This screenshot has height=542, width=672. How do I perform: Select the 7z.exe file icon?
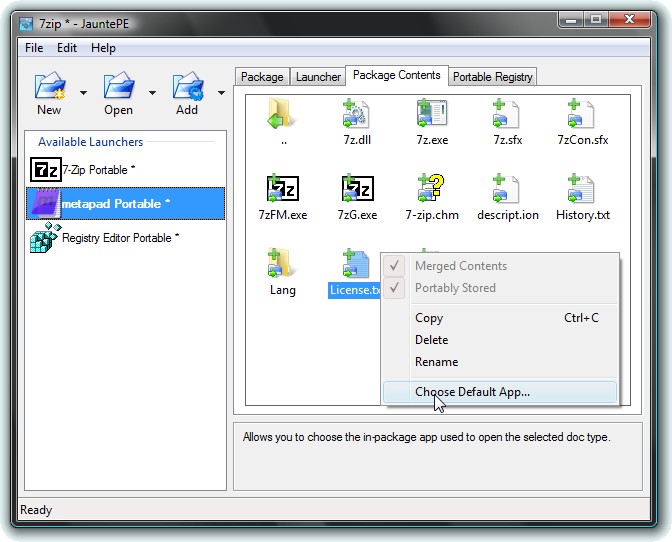[432, 114]
